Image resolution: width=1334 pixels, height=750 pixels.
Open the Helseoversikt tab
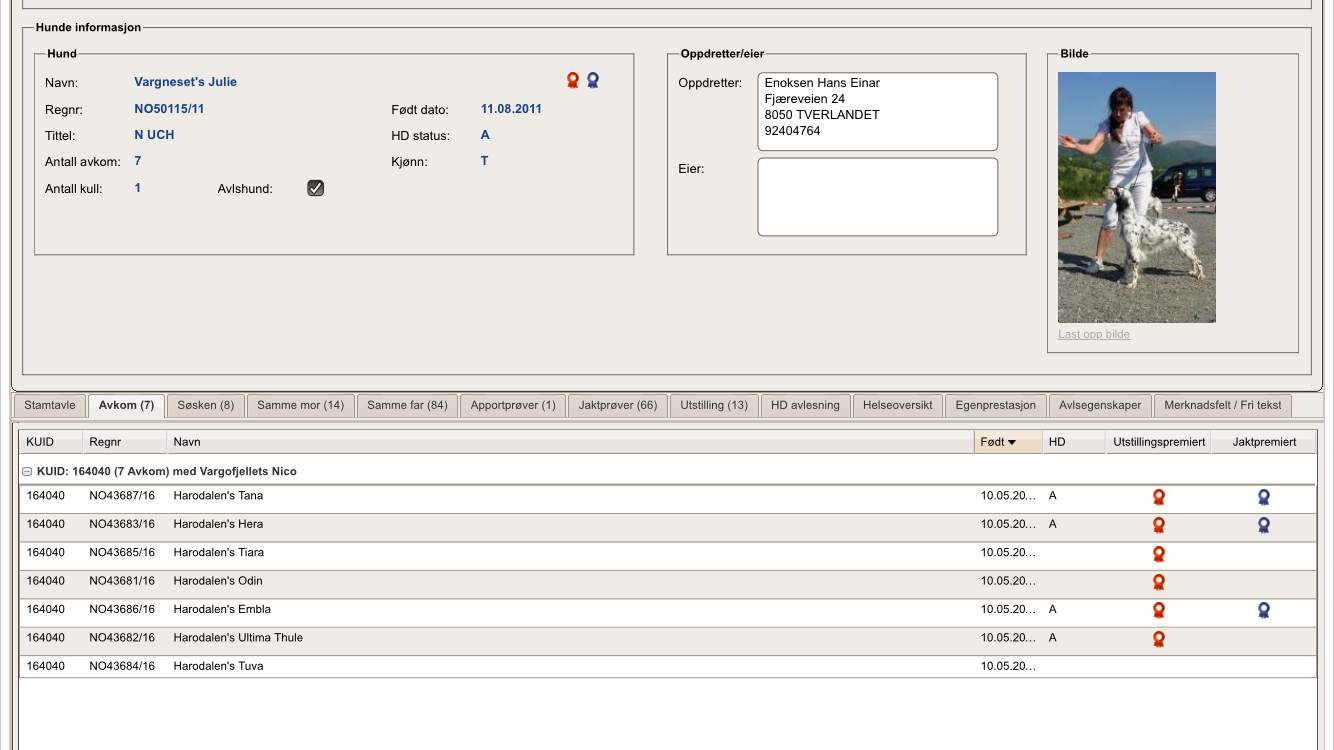pyautogui.click(x=897, y=405)
